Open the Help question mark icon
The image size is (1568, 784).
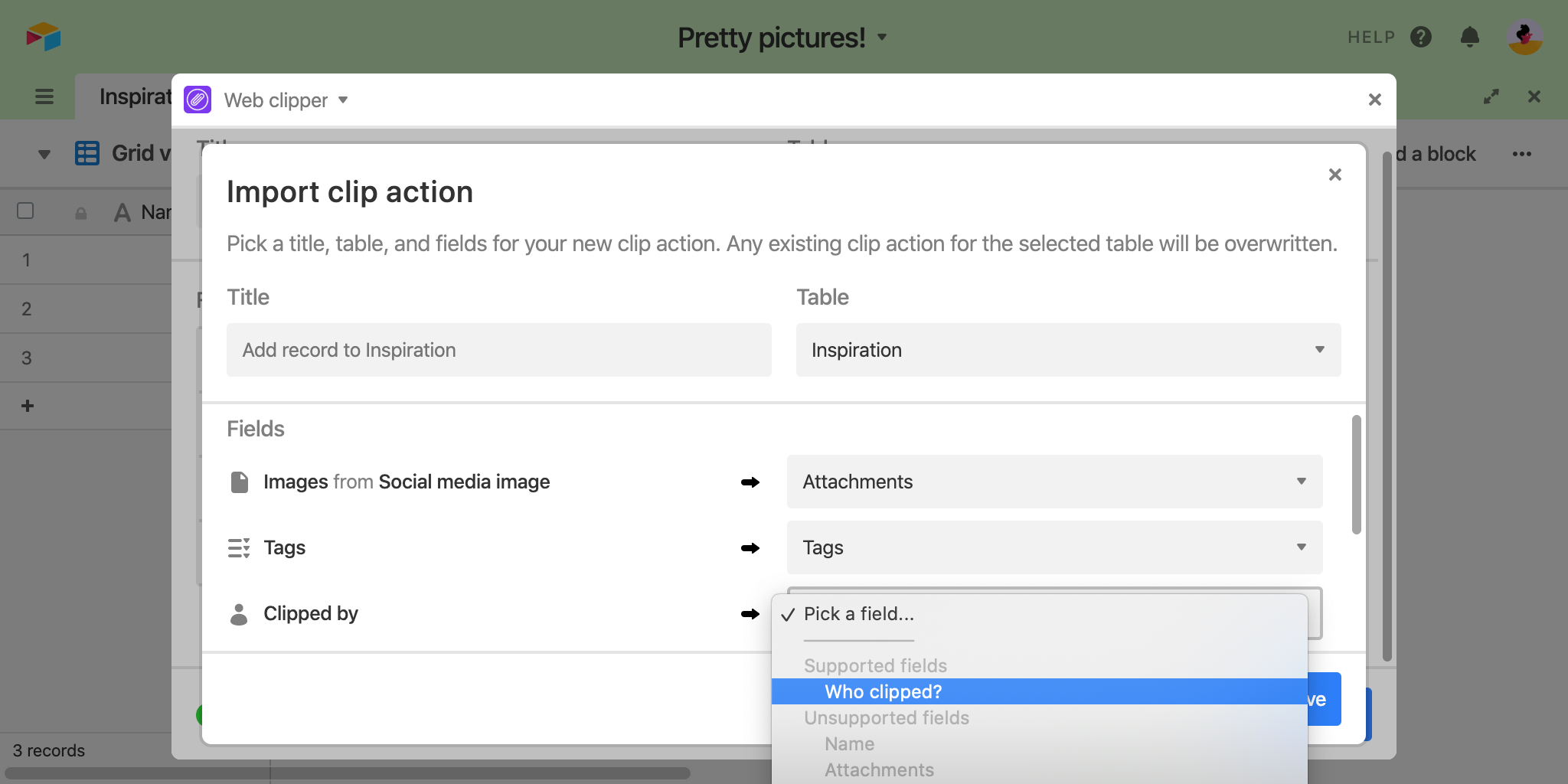pos(1420,37)
